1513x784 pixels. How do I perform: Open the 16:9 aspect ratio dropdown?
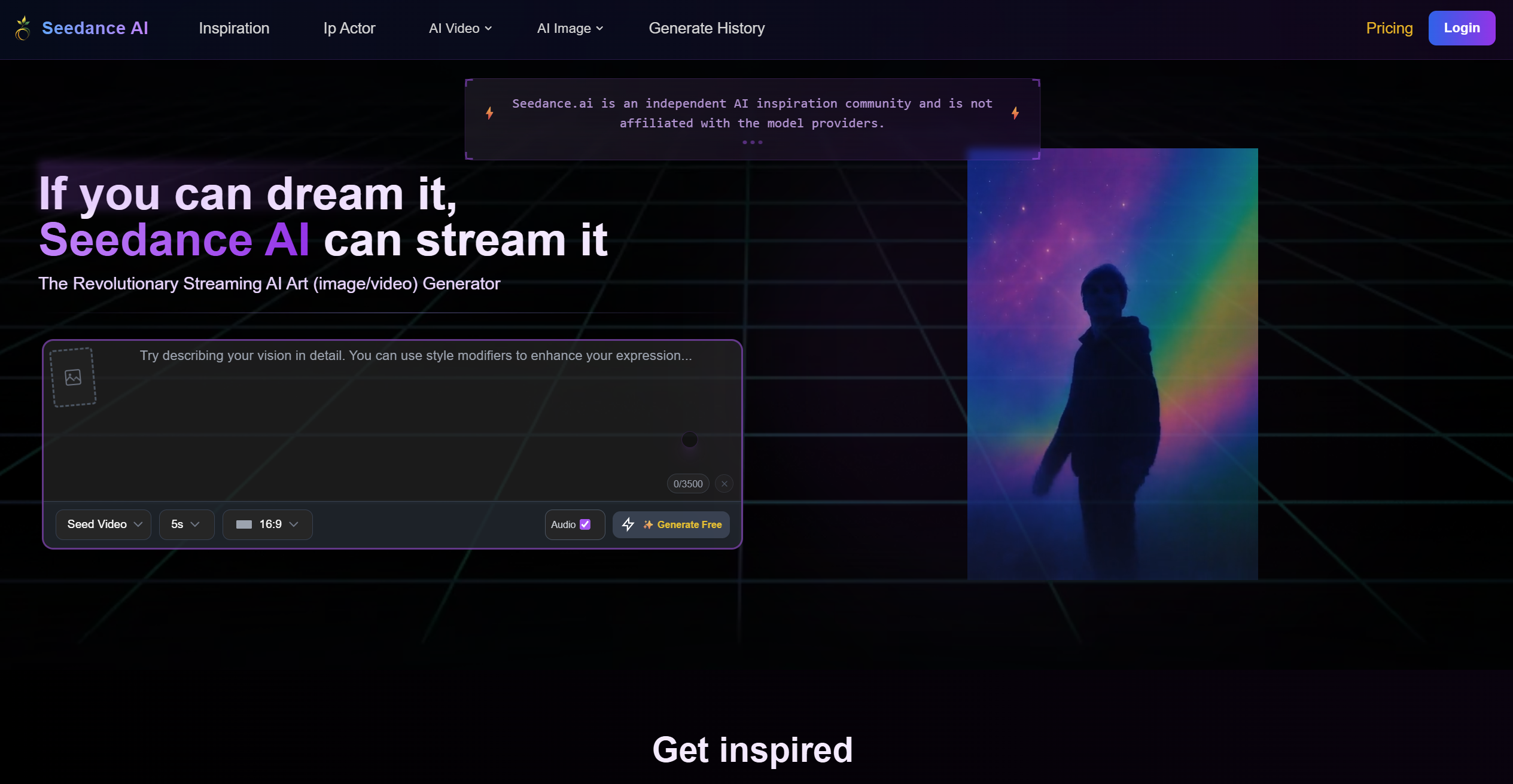pos(267,524)
